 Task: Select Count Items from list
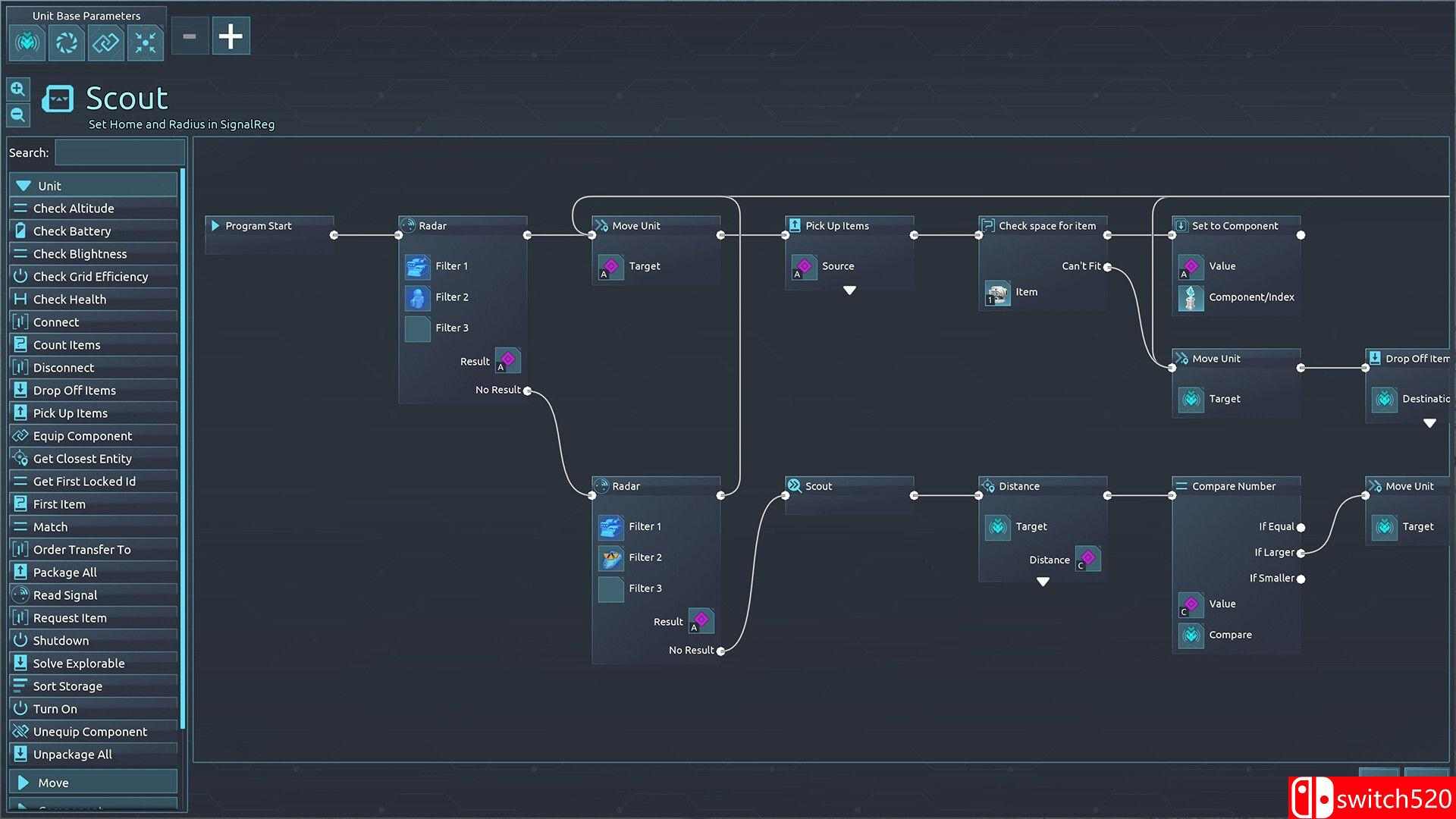point(93,344)
